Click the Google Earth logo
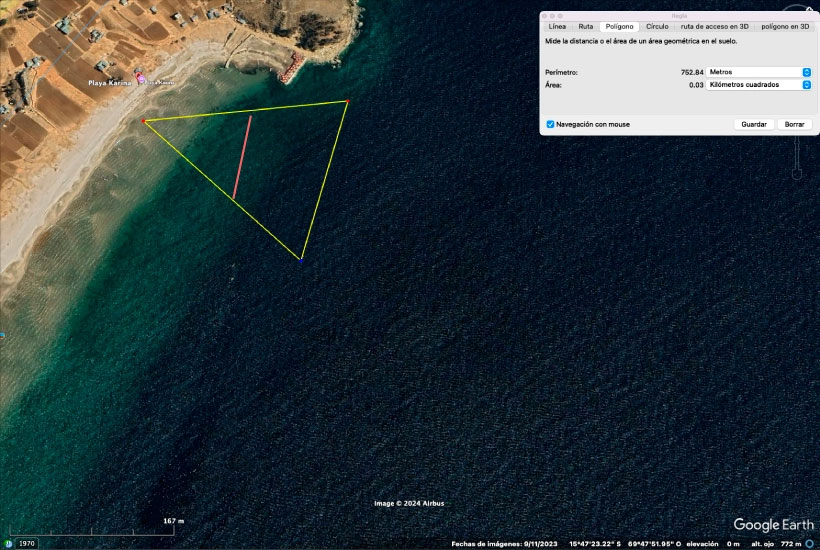 (x=773, y=525)
